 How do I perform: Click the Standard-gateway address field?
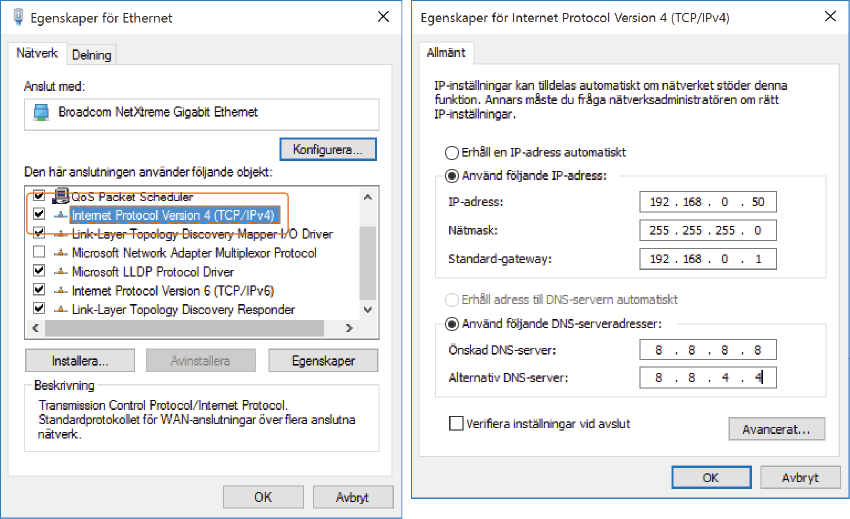(x=707, y=261)
